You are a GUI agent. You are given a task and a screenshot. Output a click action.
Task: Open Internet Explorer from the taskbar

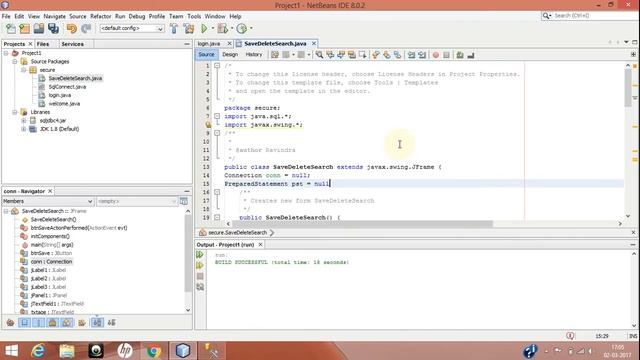38,351
